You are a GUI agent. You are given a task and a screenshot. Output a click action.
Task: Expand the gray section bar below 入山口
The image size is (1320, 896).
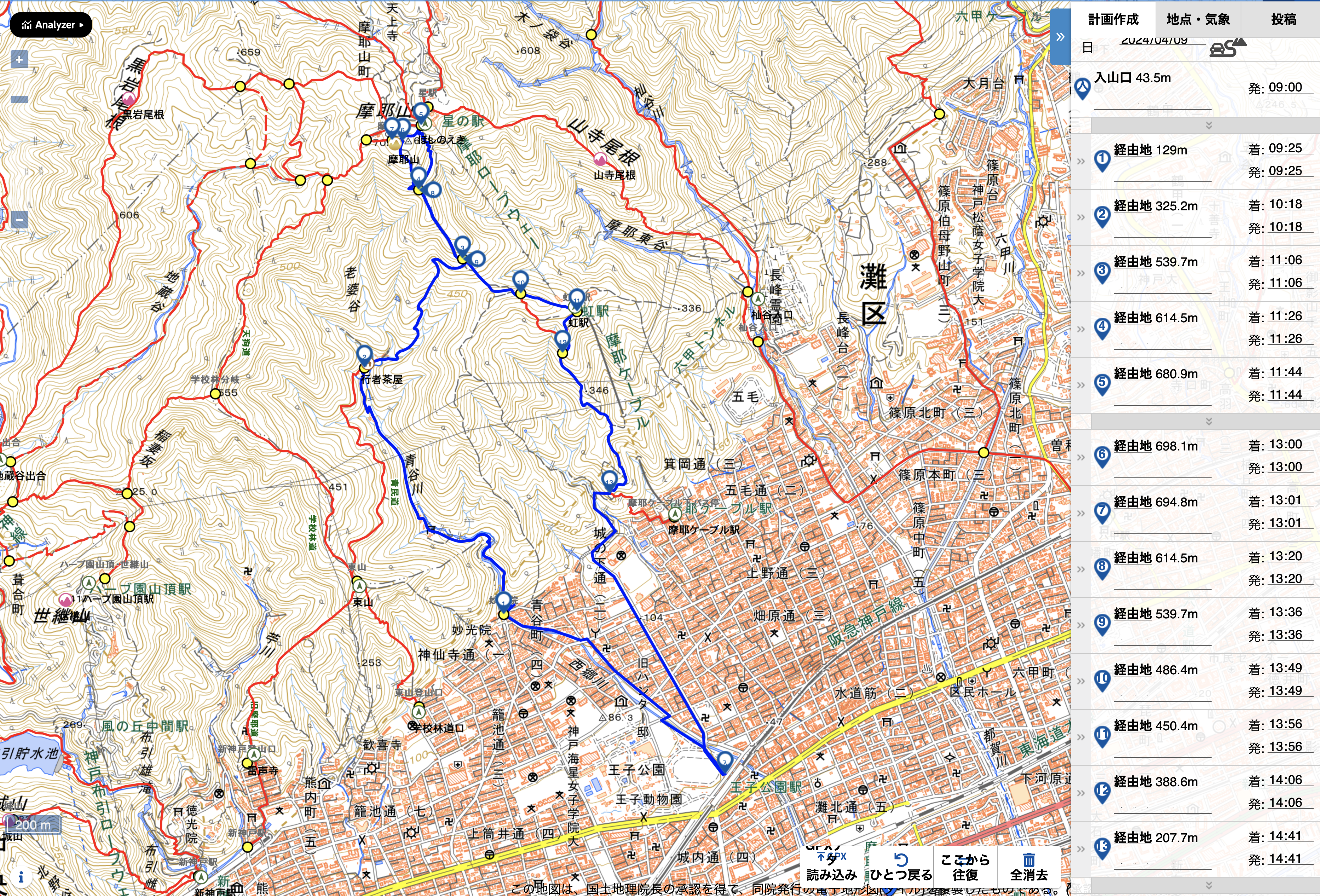click(x=1208, y=125)
